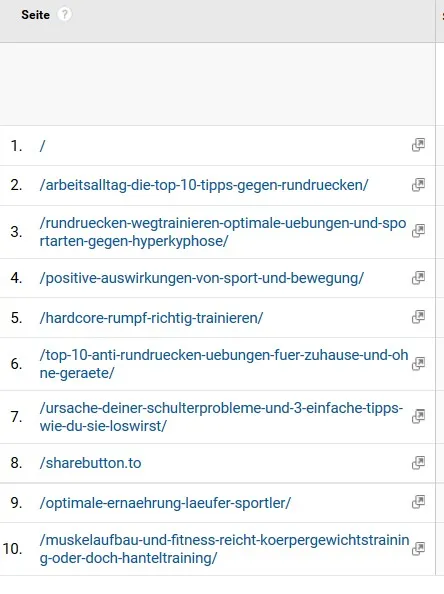The image size is (444, 594).
Task: Open external link icon for rundruecken-wegtrainieren page
Action: [x=418, y=231]
